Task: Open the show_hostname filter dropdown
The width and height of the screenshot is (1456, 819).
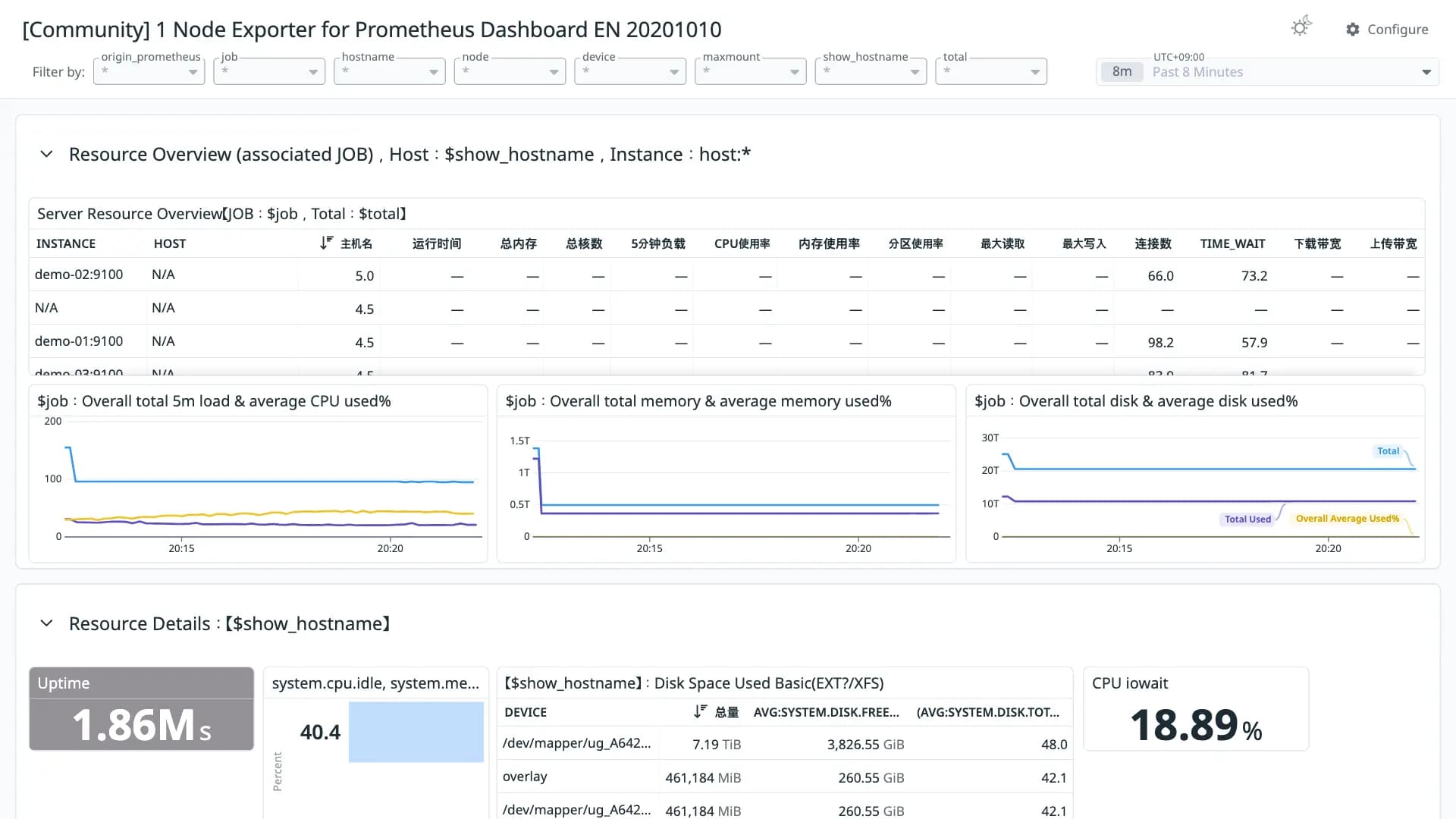Action: click(x=871, y=71)
